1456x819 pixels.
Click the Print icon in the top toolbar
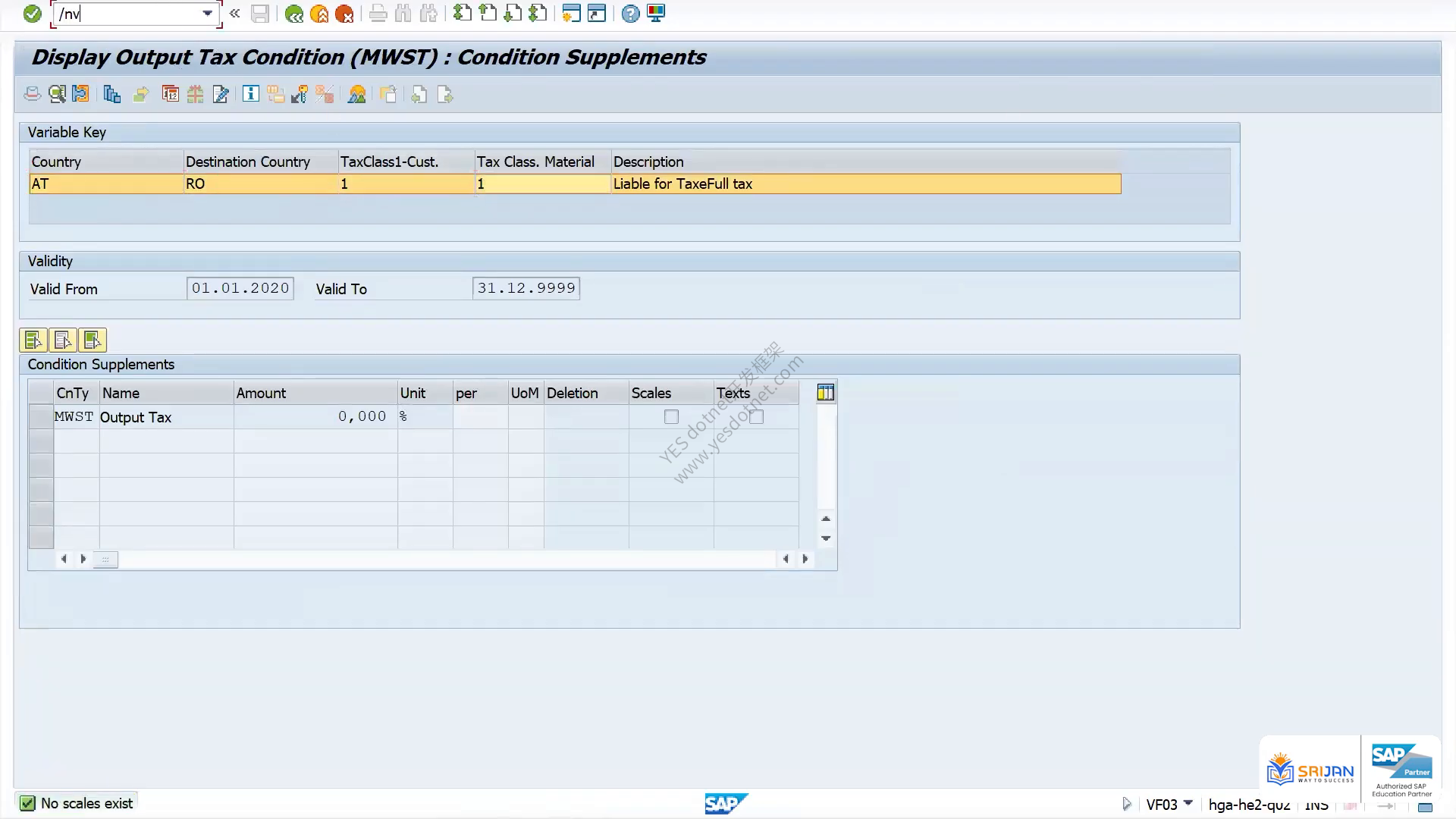pos(378,14)
